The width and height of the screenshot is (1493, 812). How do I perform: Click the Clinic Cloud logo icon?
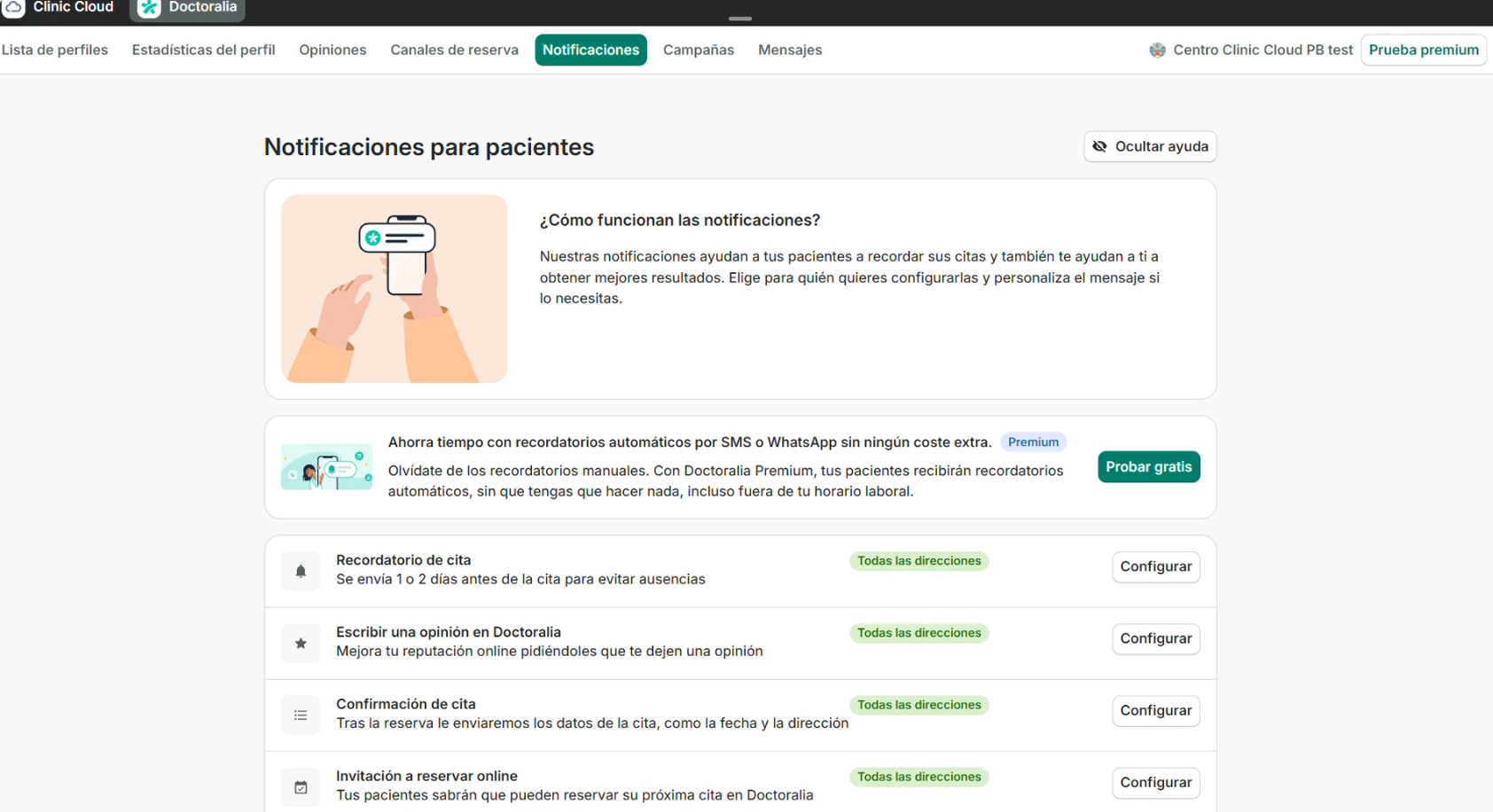pos(13,8)
